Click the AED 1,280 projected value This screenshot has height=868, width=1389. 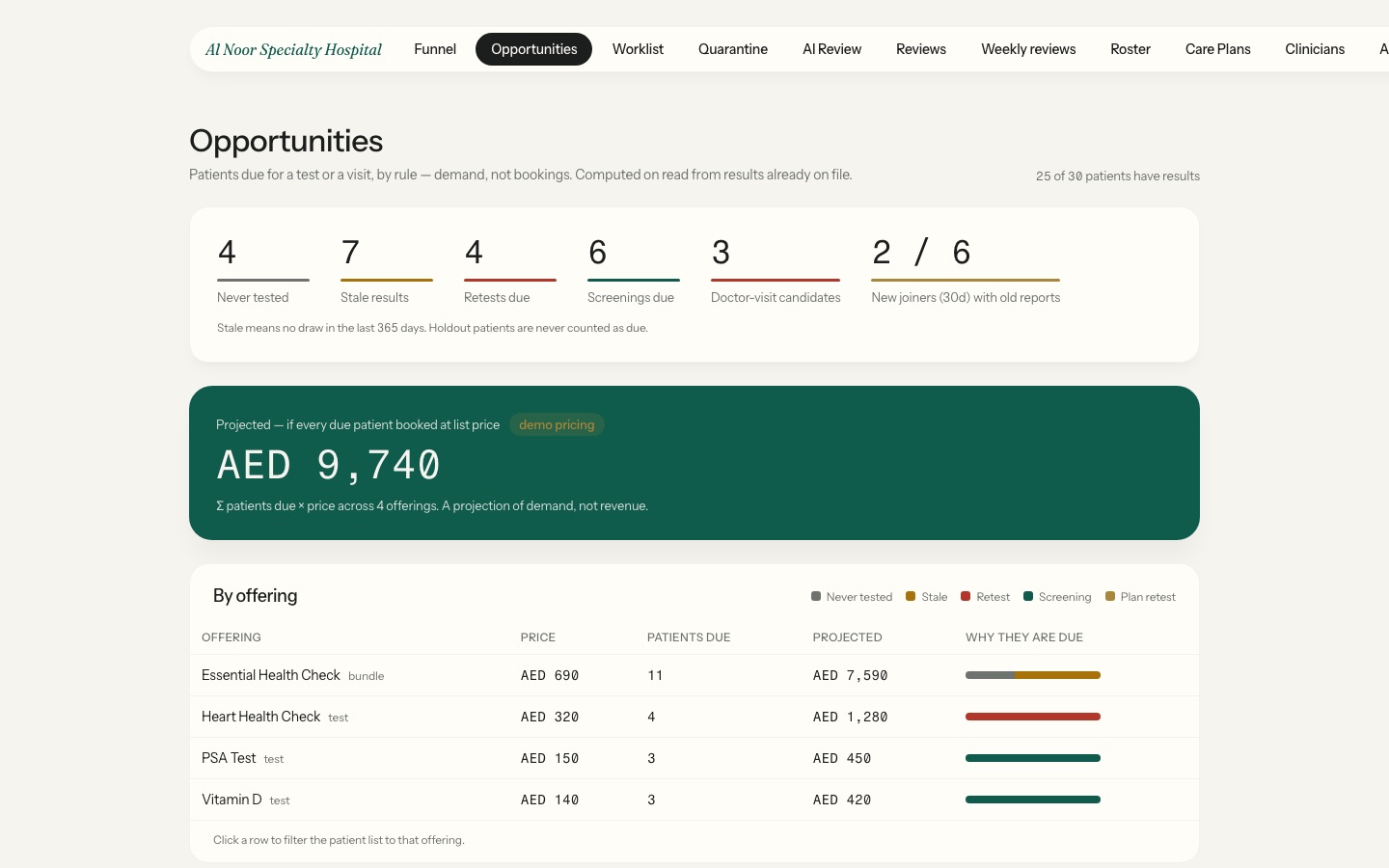tap(850, 717)
